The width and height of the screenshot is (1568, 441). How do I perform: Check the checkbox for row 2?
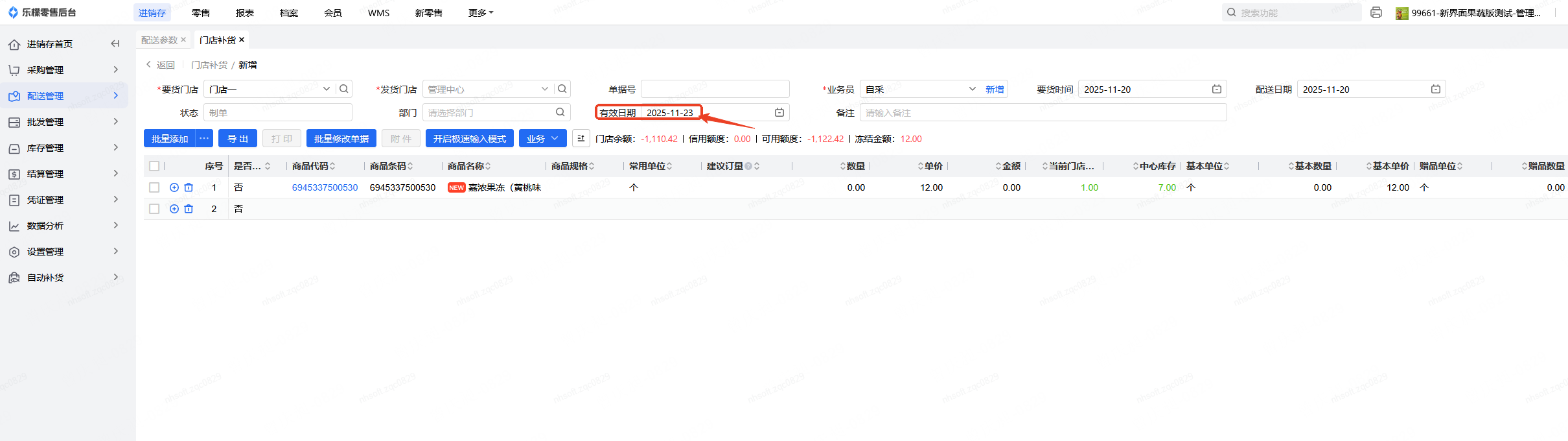[154, 209]
